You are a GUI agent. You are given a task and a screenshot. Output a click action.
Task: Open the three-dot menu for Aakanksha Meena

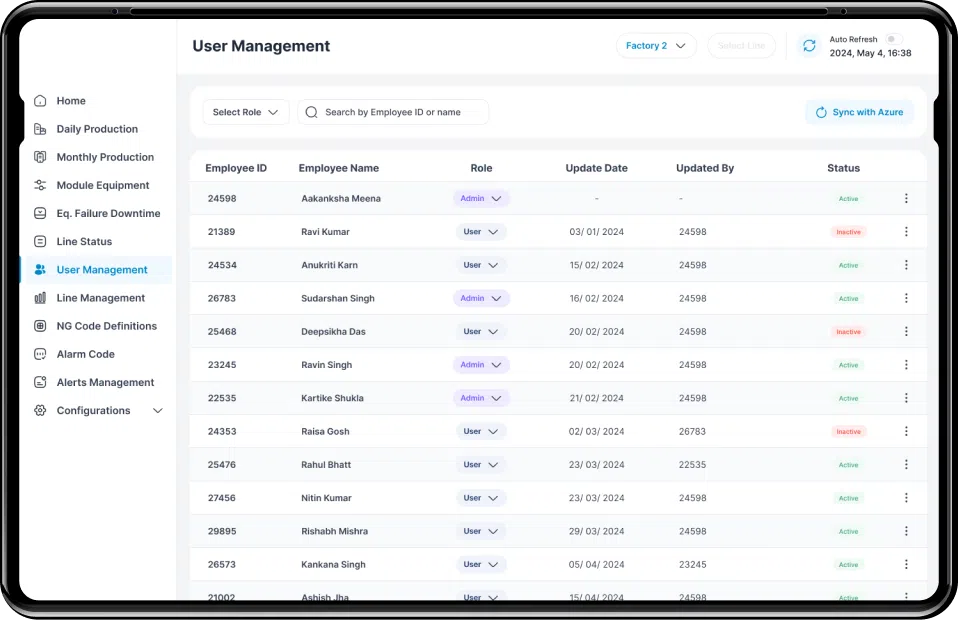[906, 199]
